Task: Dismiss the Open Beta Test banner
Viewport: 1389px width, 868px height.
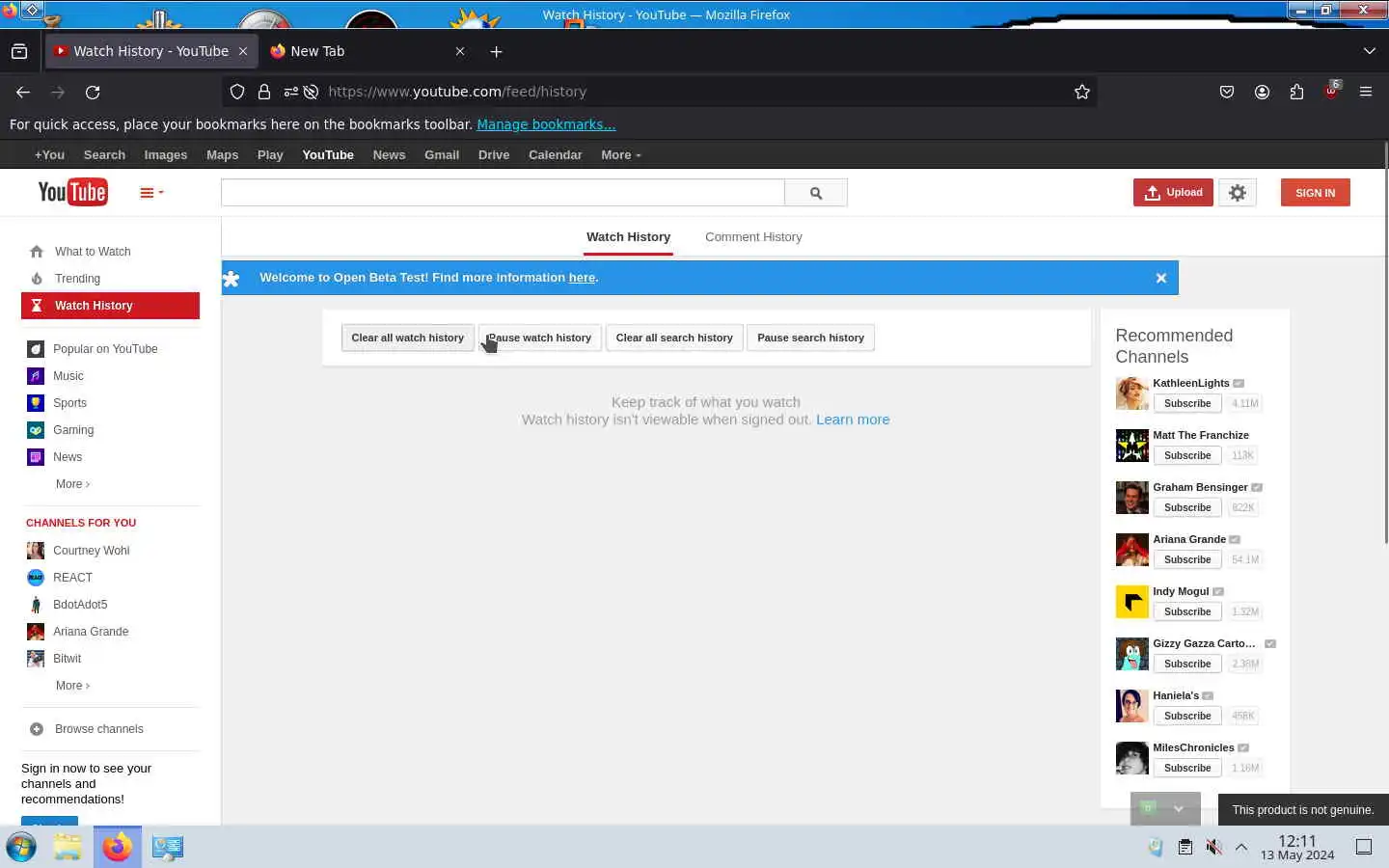Action: click(1161, 278)
